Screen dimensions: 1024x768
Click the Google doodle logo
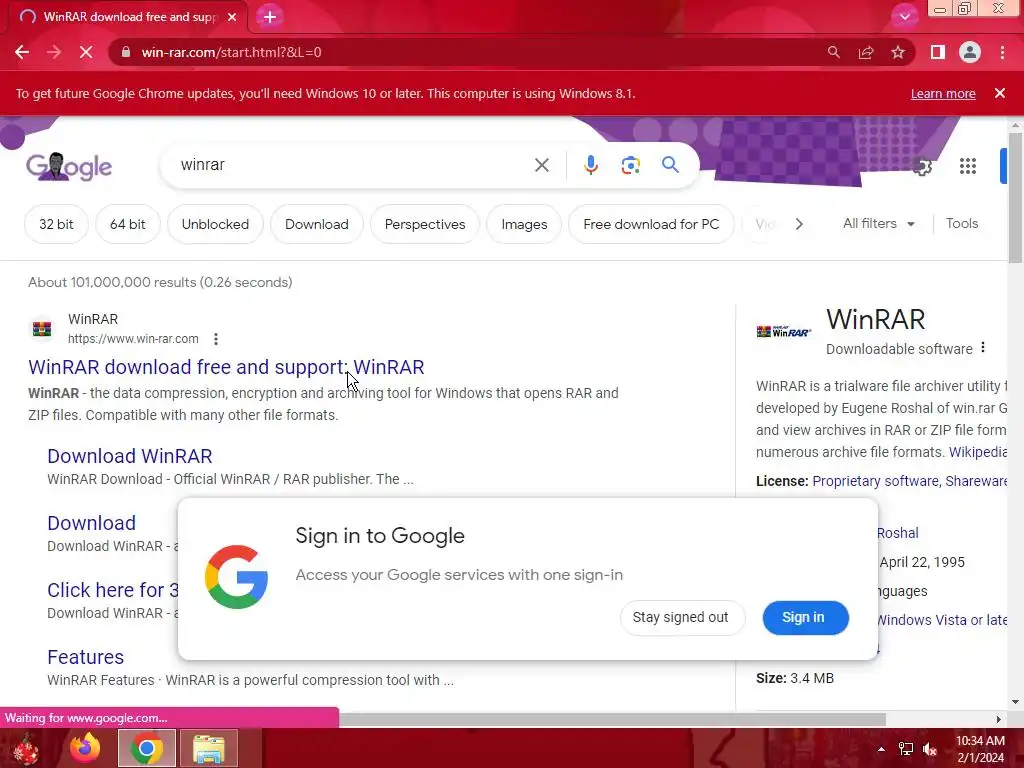(69, 167)
